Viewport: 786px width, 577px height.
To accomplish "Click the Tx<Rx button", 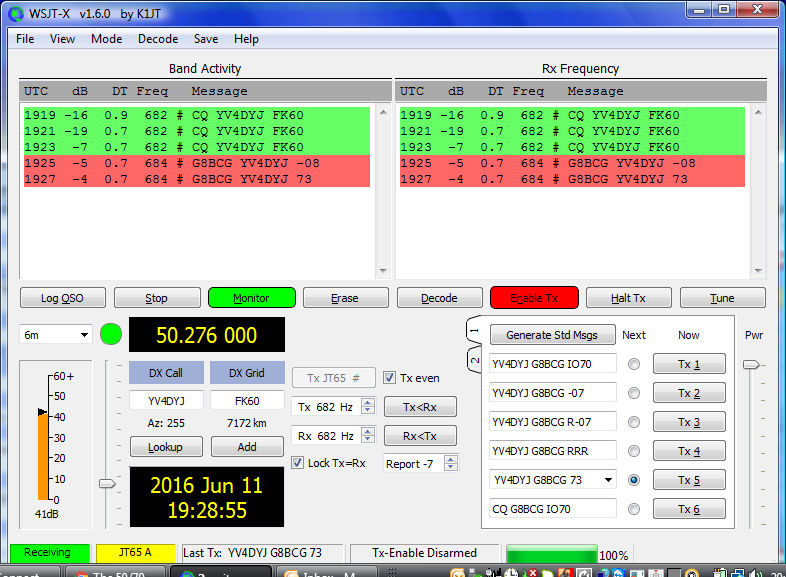I will click(420, 407).
